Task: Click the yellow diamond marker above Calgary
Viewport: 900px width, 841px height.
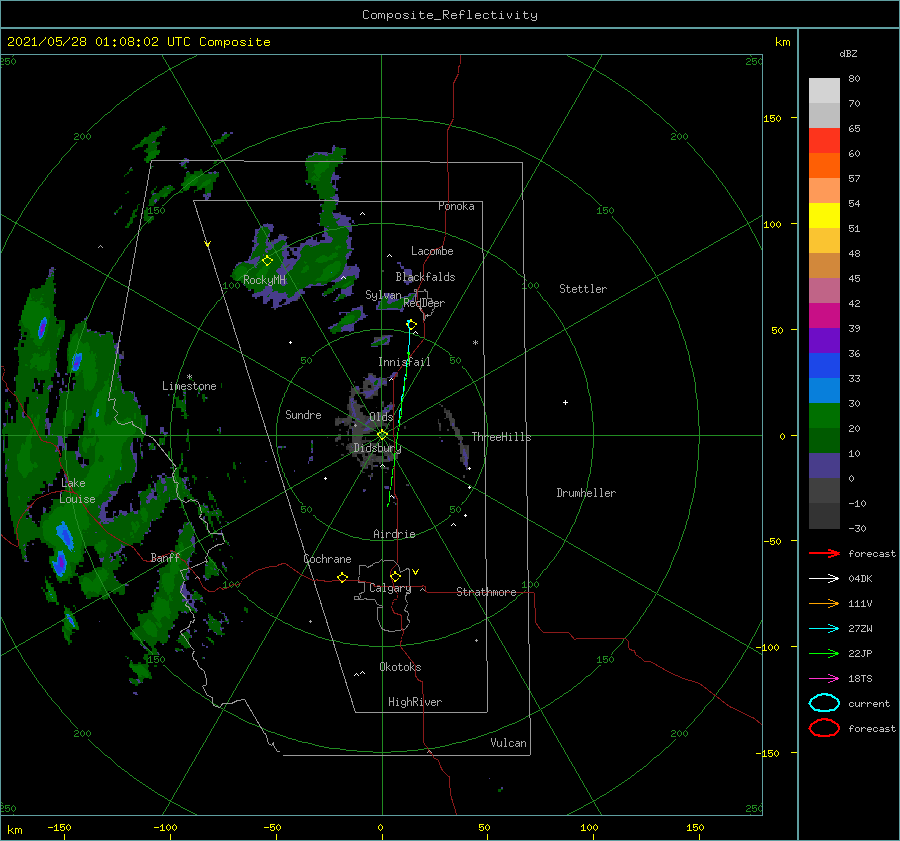Action: (x=395, y=576)
